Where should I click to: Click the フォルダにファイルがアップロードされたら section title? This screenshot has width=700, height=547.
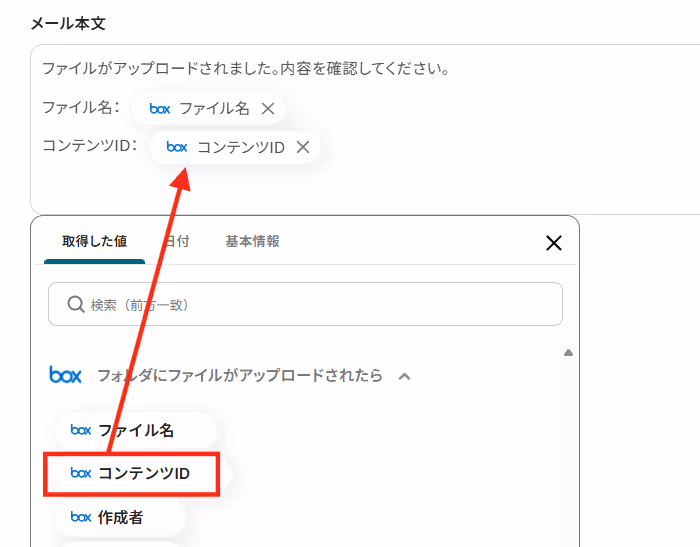coord(240,376)
